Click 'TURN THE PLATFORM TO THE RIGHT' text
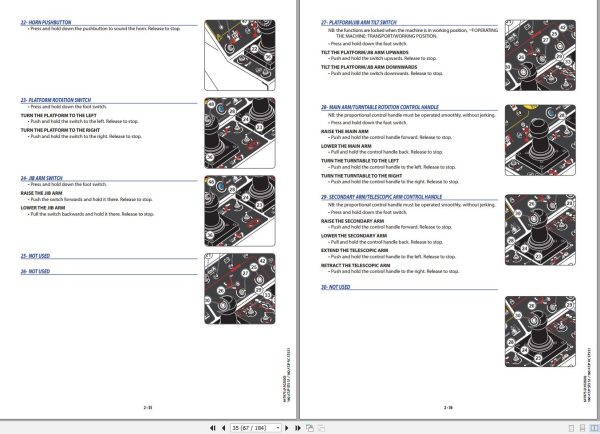 (60, 130)
